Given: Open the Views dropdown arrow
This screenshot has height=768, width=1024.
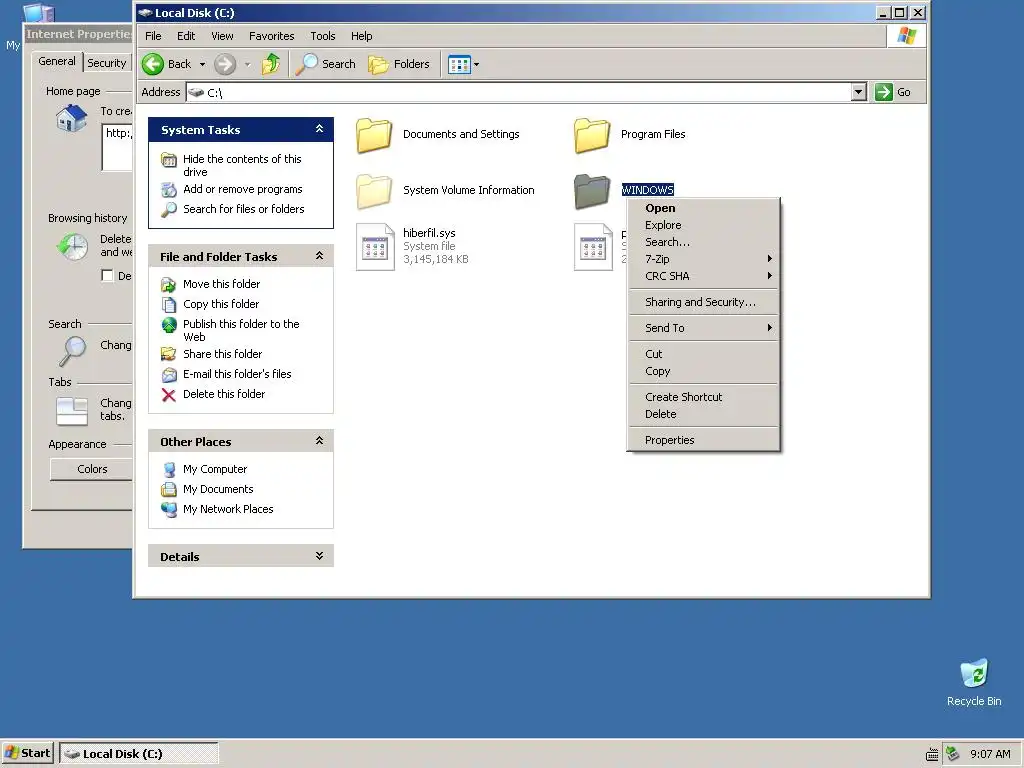Looking at the screenshot, I should (476, 64).
